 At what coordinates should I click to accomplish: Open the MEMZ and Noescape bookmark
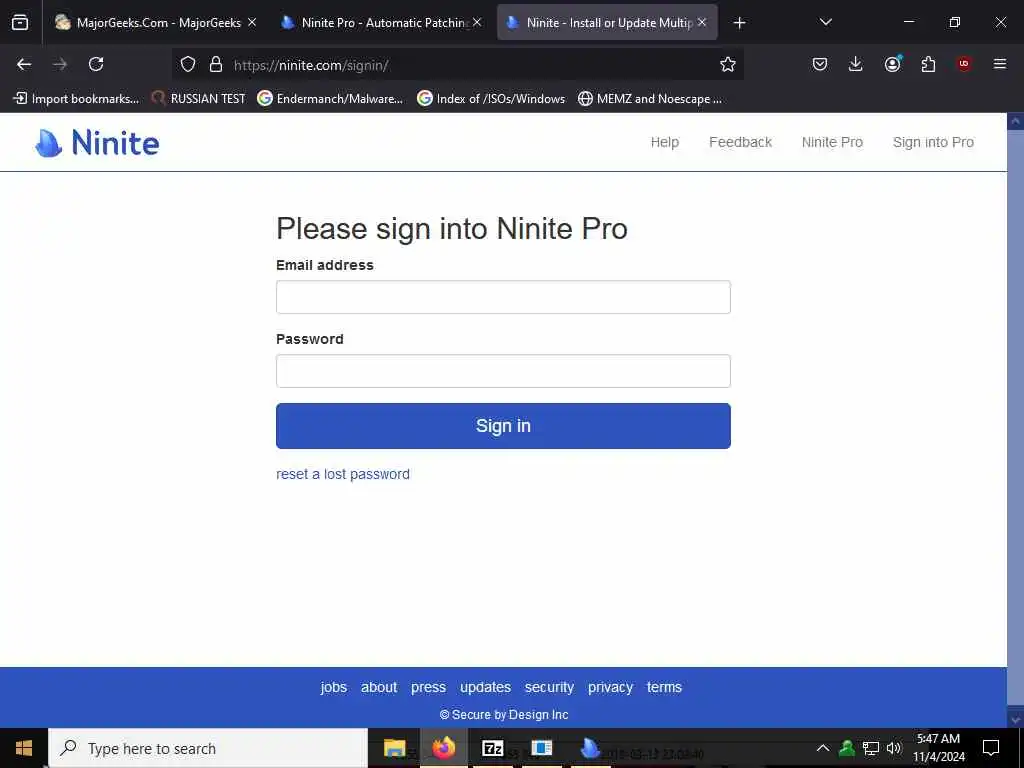point(650,99)
